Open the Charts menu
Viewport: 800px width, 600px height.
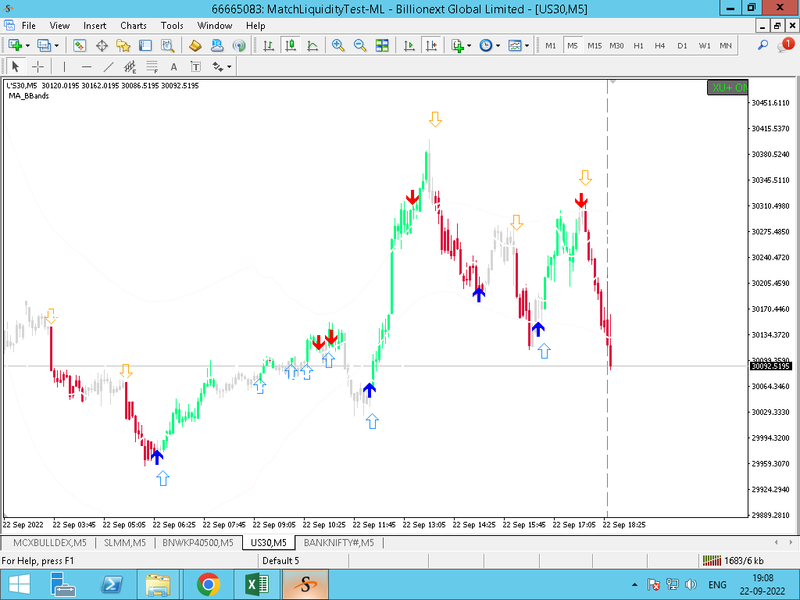tap(133, 26)
